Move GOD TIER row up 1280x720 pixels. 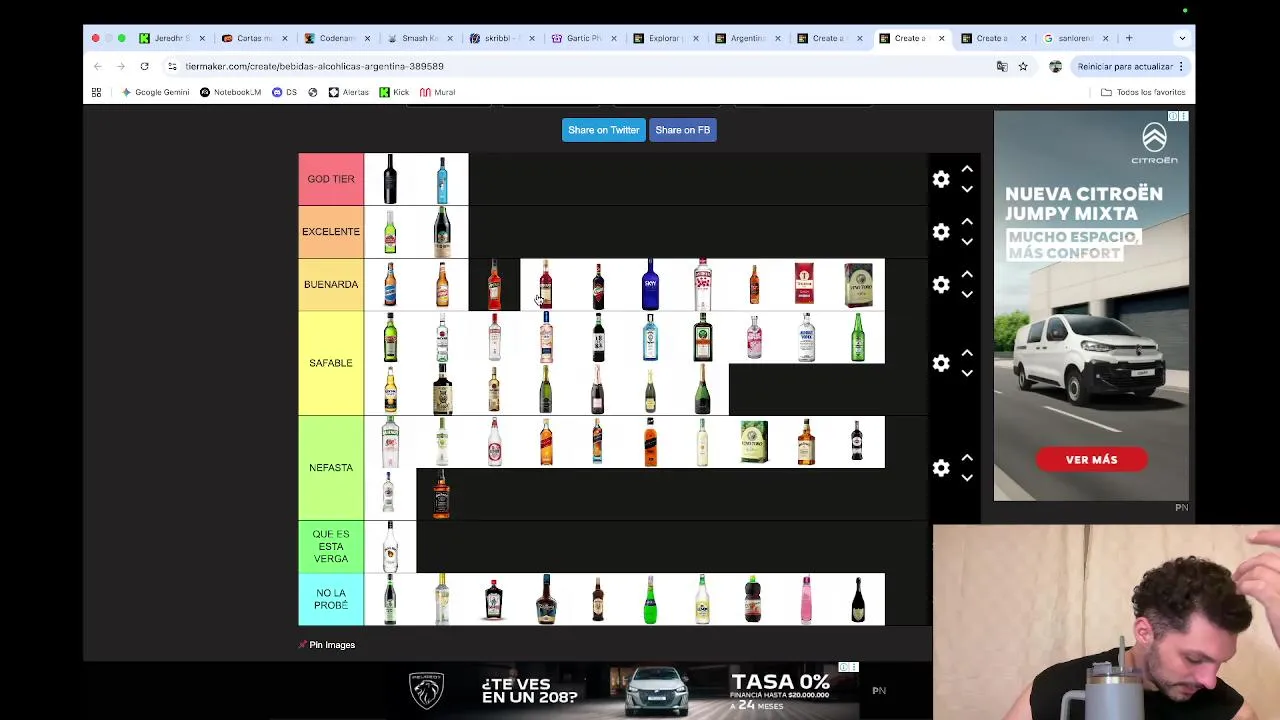click(967, 169)
